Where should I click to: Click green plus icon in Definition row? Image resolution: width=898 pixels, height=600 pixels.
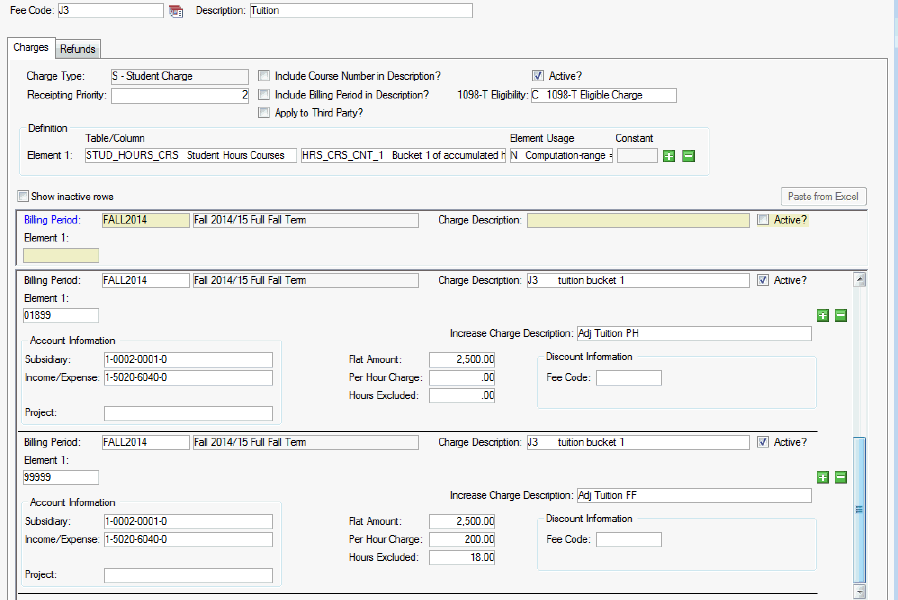coord(670,156)
